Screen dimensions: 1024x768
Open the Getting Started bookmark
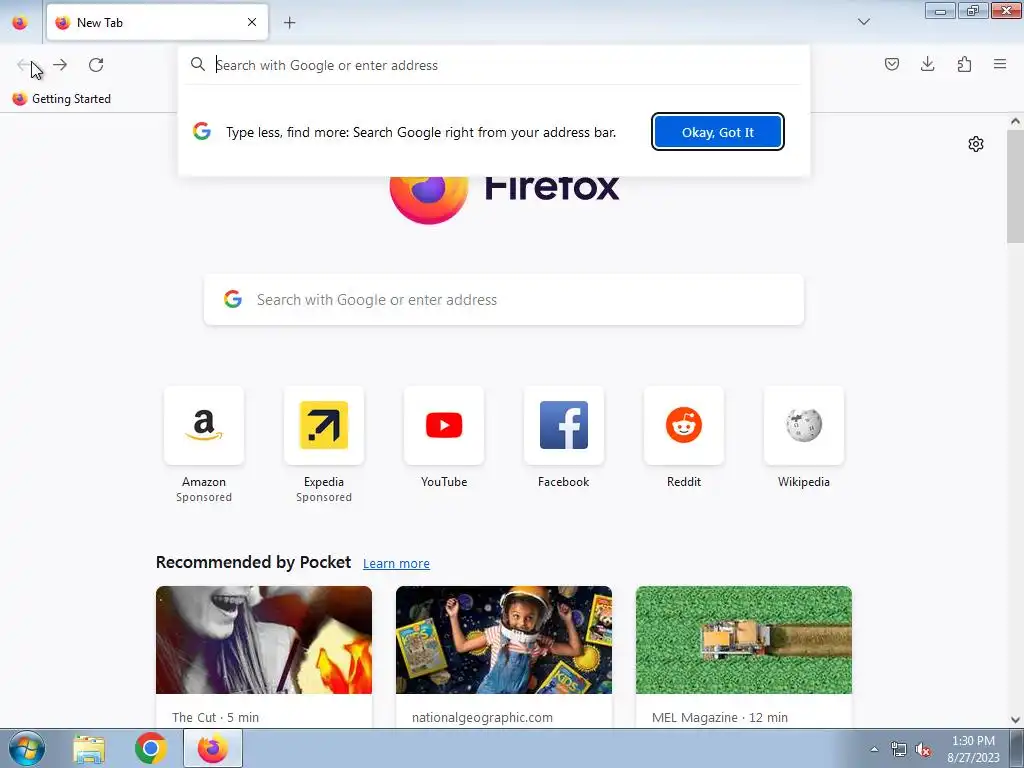coord(62,99)
